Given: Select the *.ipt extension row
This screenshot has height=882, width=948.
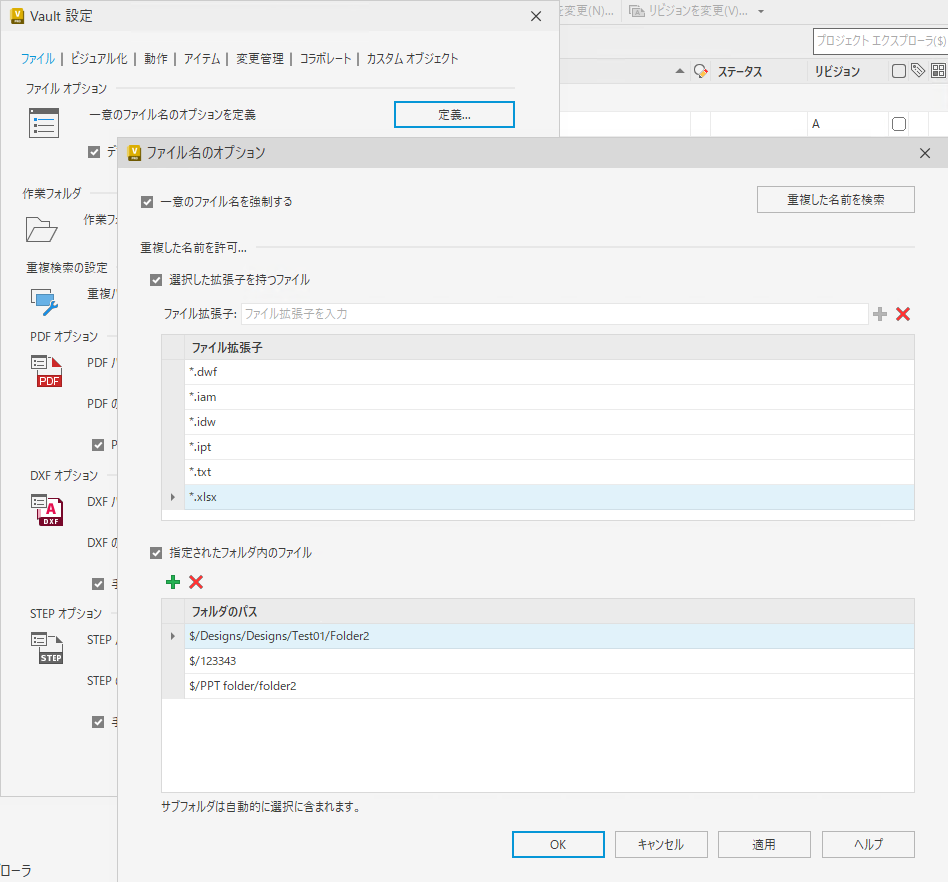Looking at the screenshot, I should [x=549, y=447].
